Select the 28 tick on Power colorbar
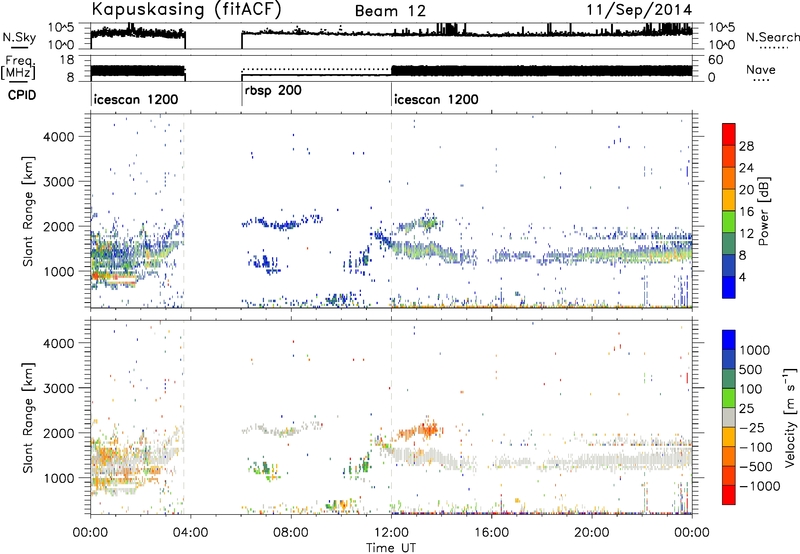Image resolution: width=800 pixels, height=554 pixels. [x=746, y=146]
